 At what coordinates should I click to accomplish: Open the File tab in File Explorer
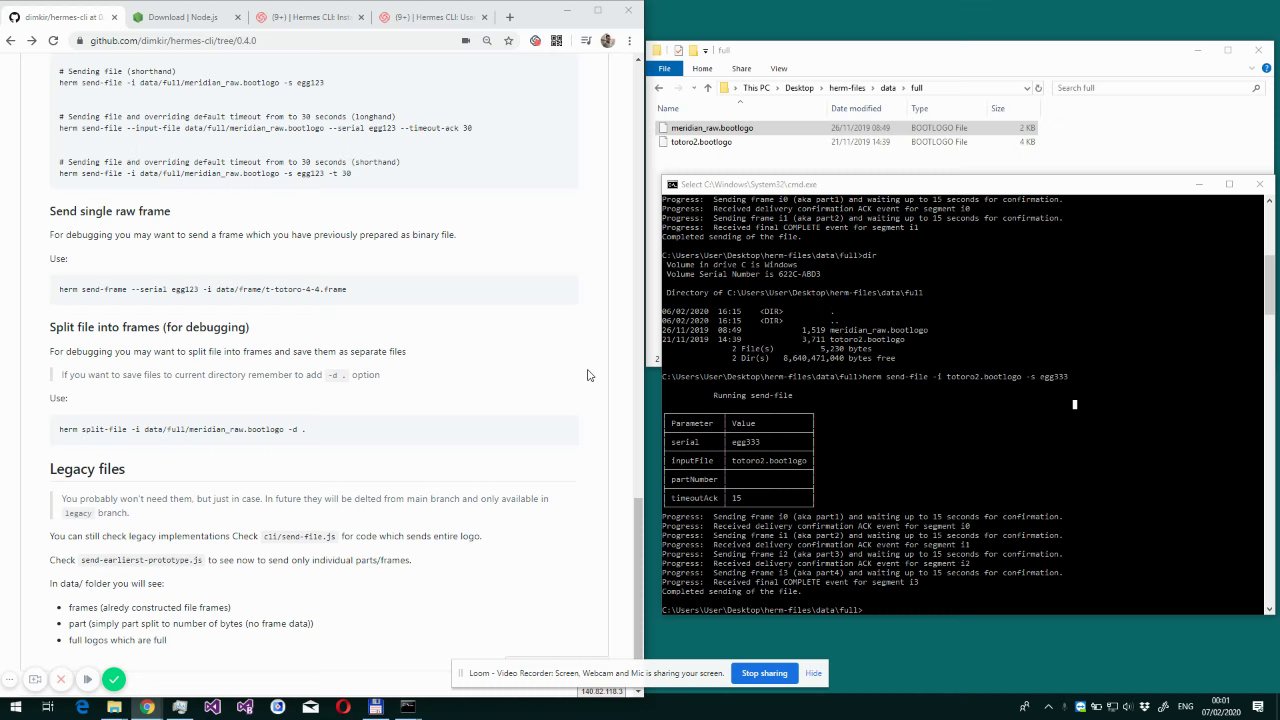coord(664,68)
